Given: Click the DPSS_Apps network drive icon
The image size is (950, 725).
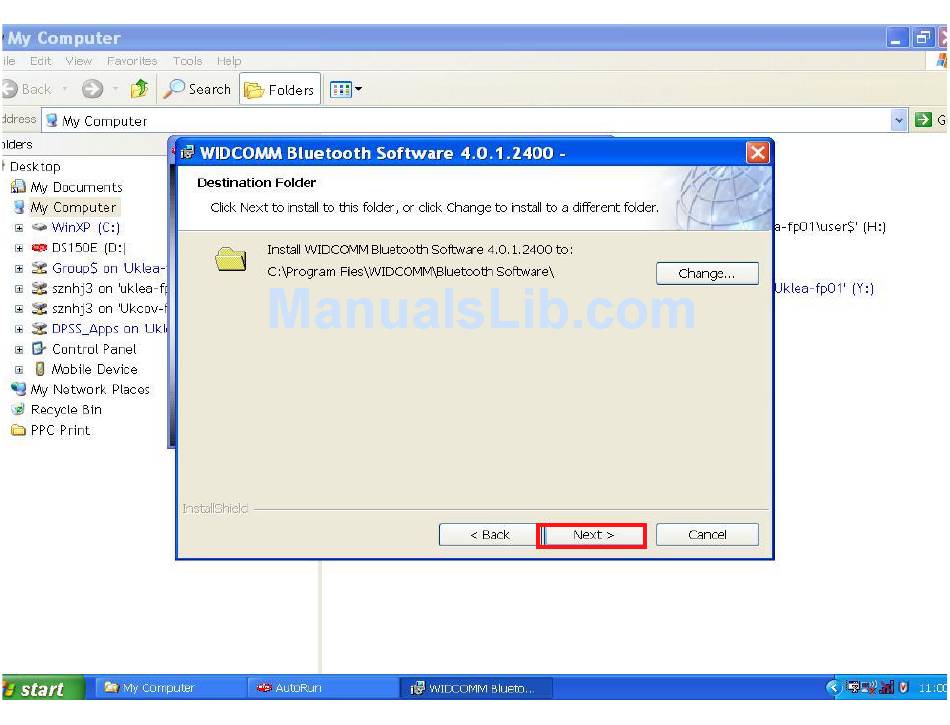Looking at the screenshot, I should [x=39, y=329].
